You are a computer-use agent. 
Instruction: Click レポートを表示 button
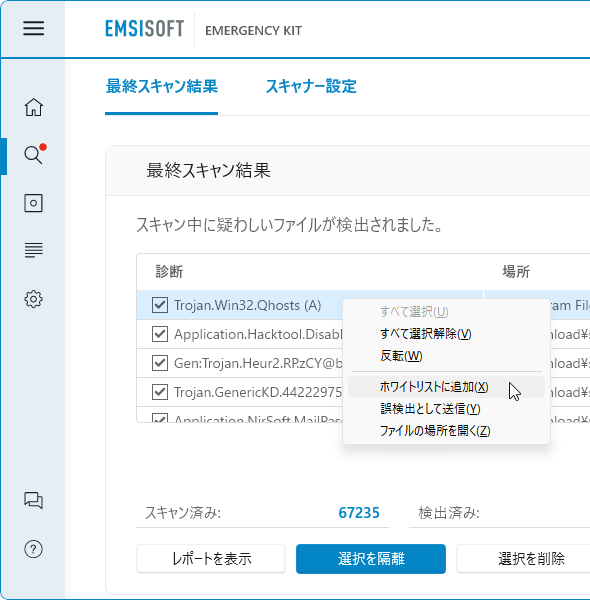click(211, 559)
